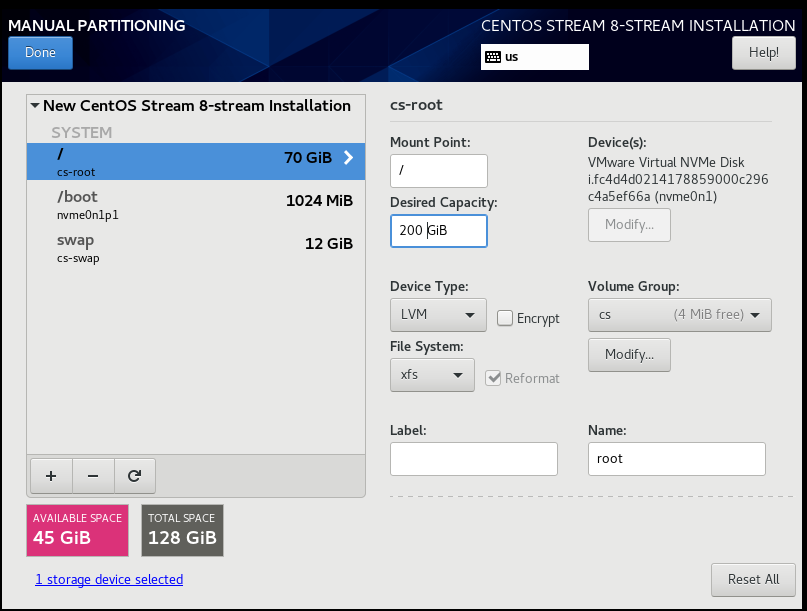Select the / cs-root partition row
The height and width of the screenshot is (611, 807).
coord(196,161)
